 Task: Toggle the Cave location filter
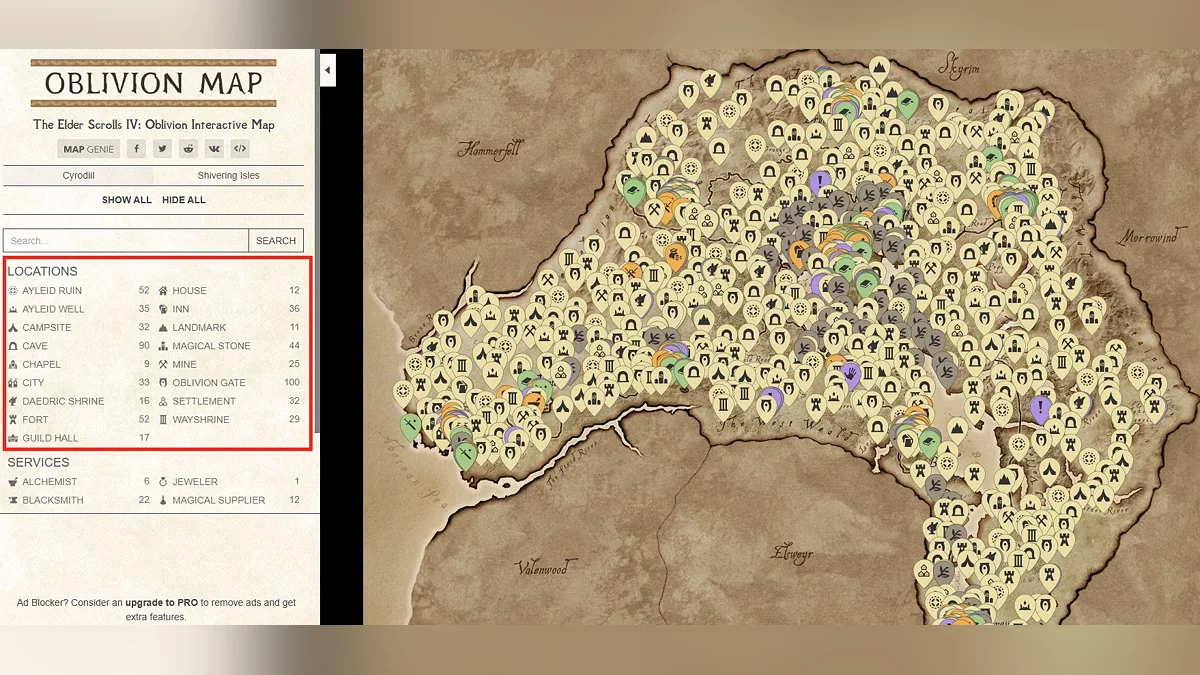click(x=35, y=346)
